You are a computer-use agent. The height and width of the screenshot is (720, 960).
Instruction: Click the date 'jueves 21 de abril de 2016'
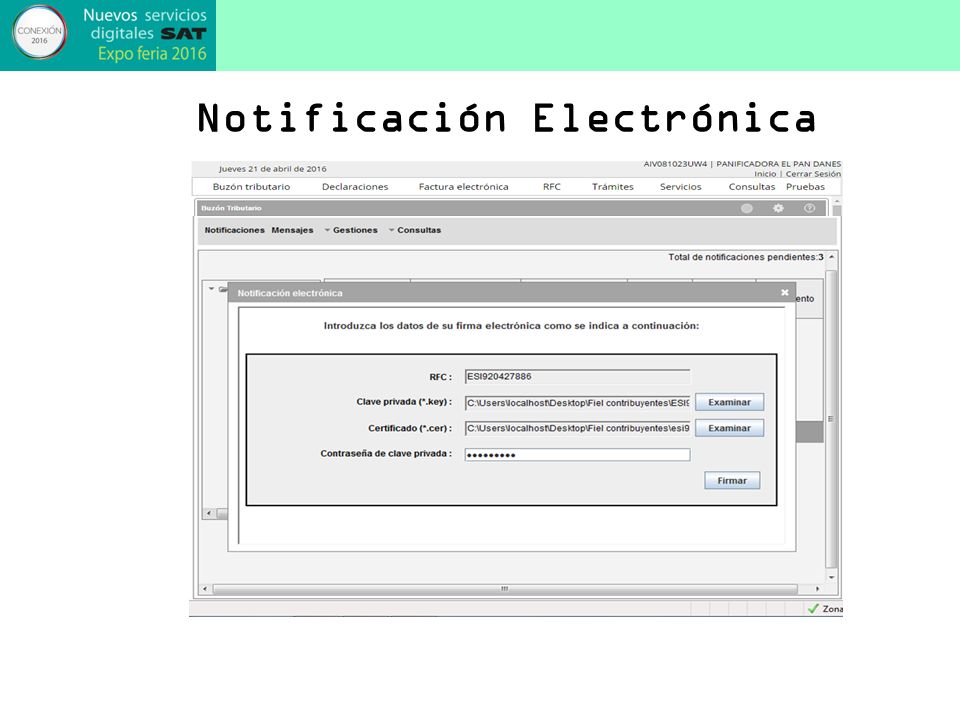coord(272,169)
